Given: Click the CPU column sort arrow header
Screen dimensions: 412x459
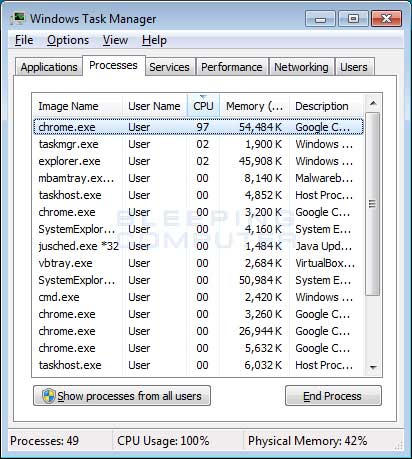Looking at the screenshot, I should pyautogui.click(x=203, y=106).
